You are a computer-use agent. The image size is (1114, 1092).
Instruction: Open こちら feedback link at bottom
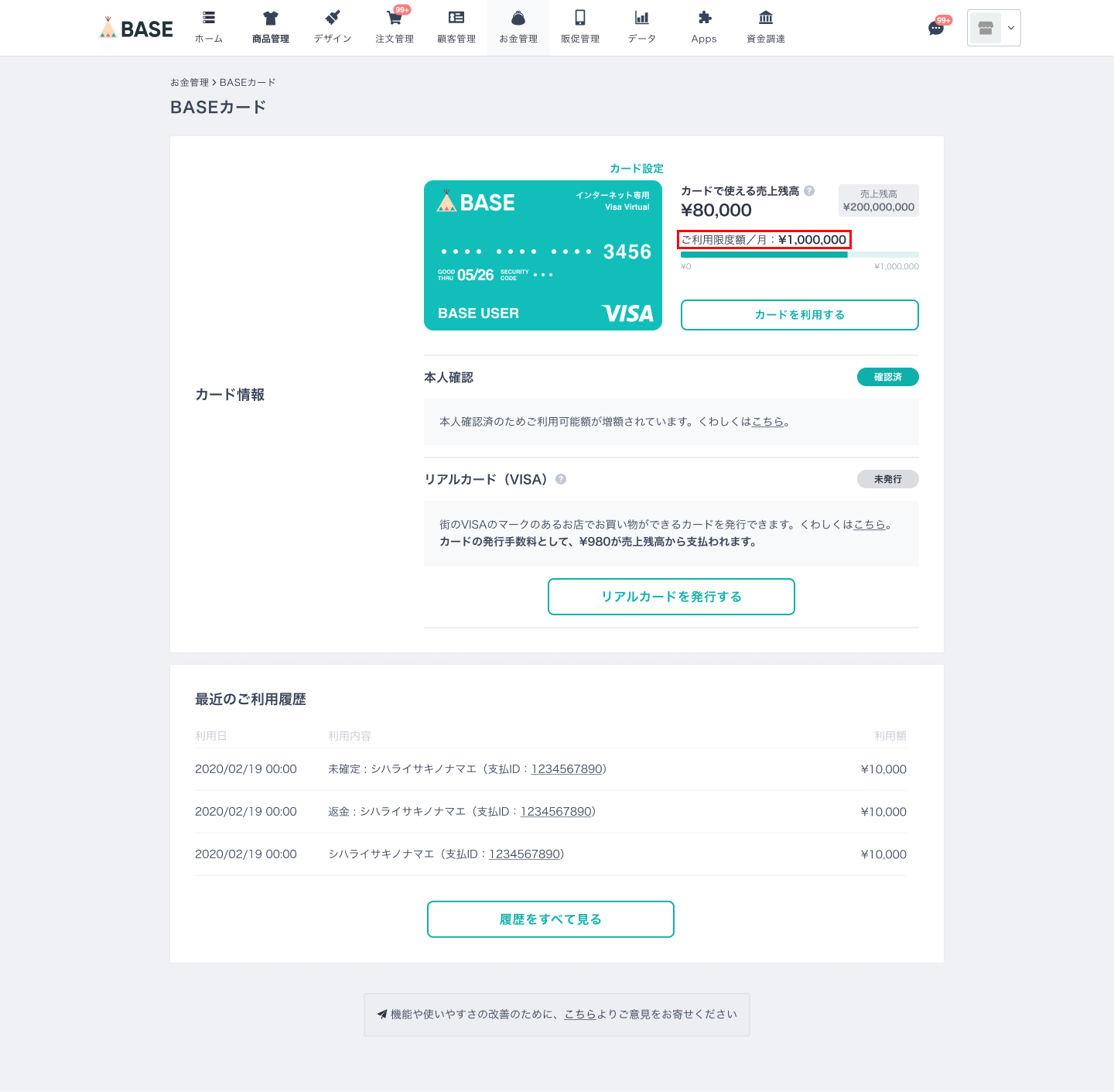point(580,1014)
